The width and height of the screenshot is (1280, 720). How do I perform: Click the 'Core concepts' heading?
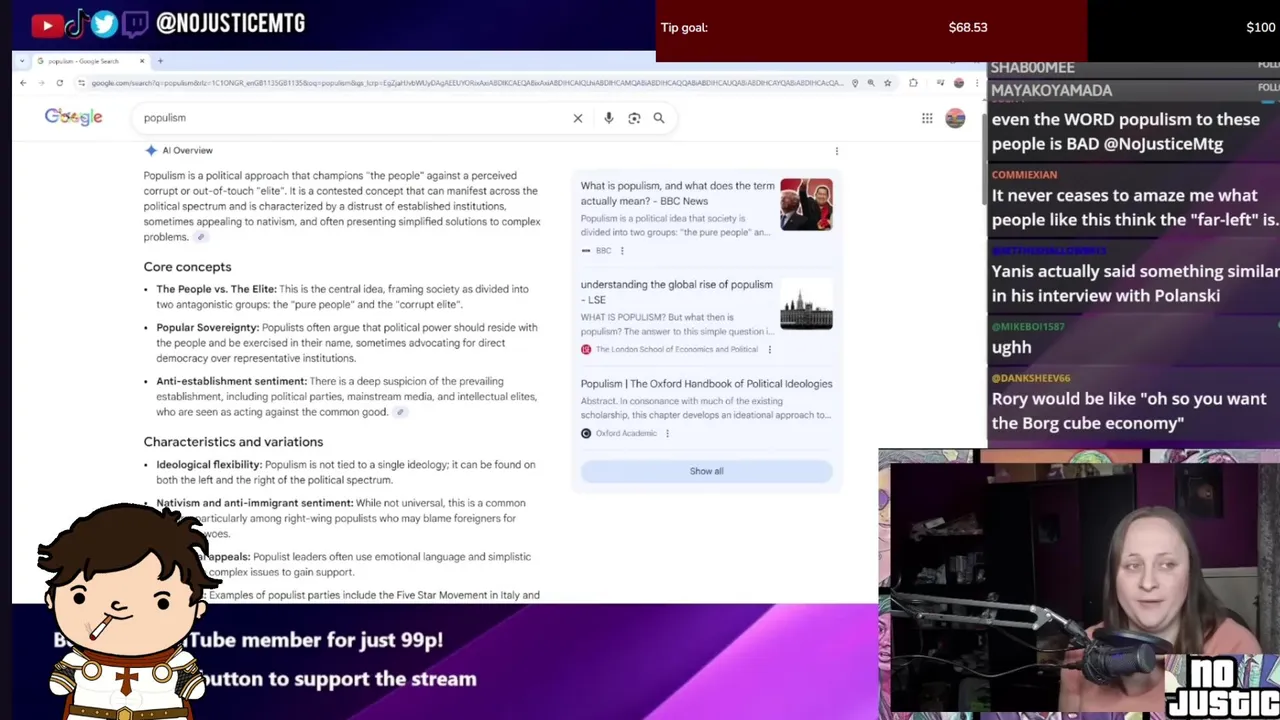pyautogui.click(x=187, y=267)
